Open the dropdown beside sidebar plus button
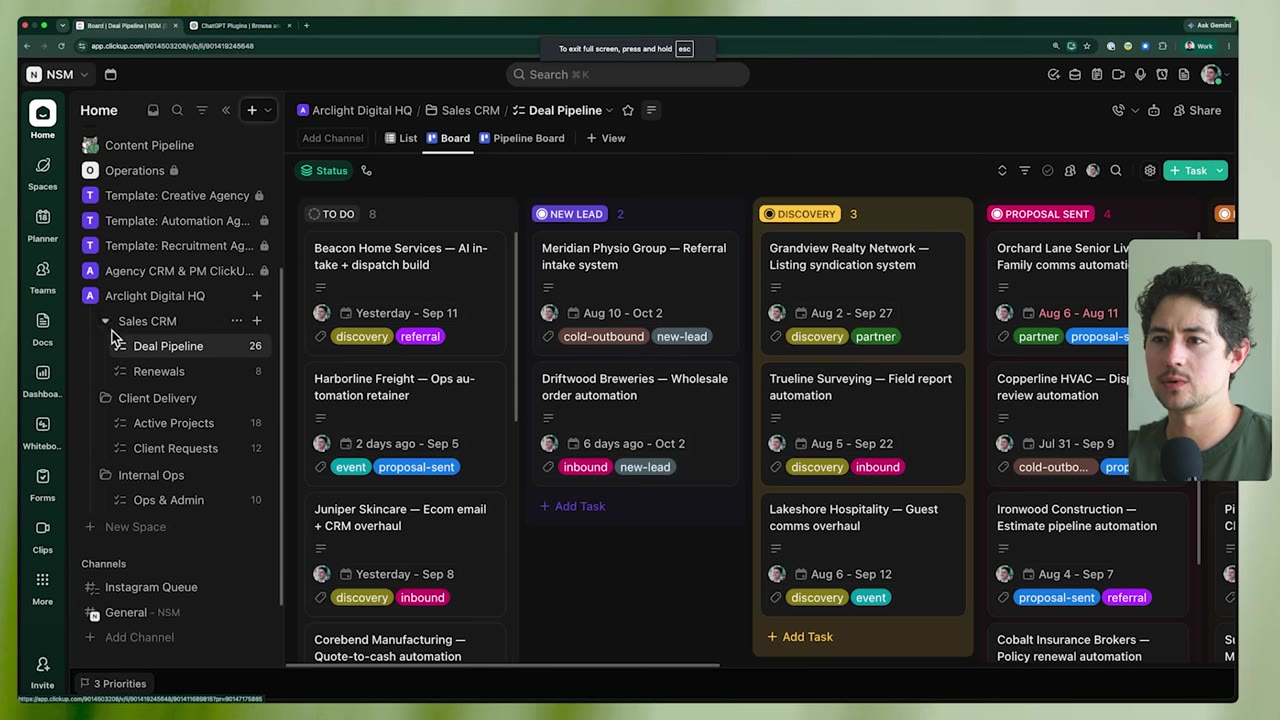Viewport: 1280px width, 720px height. tap(267, 110)
